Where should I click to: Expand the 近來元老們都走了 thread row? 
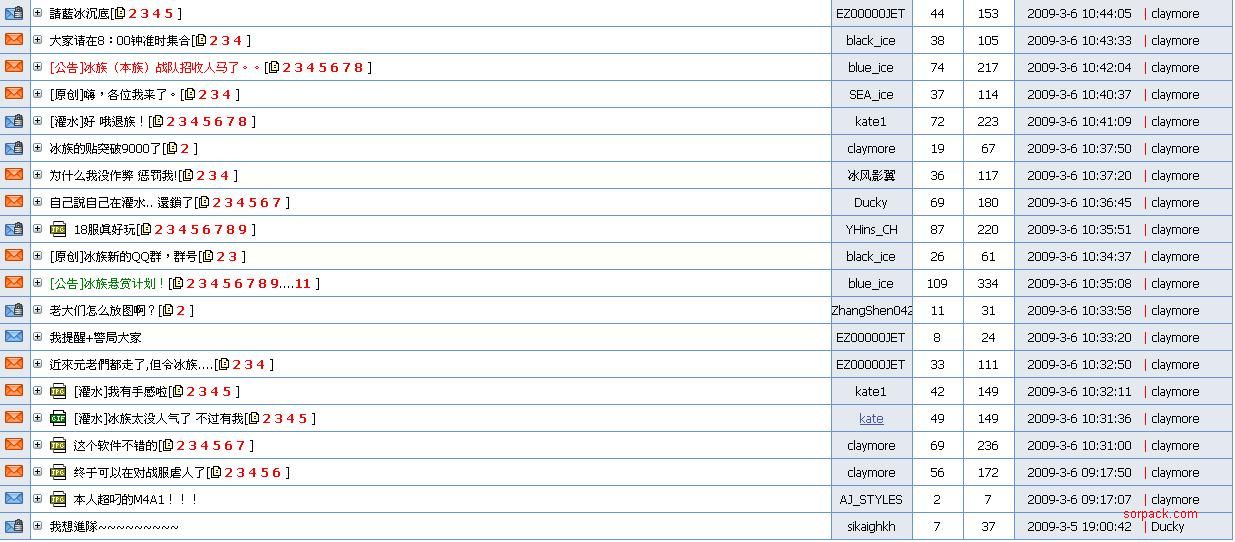(x=38, y=364)
